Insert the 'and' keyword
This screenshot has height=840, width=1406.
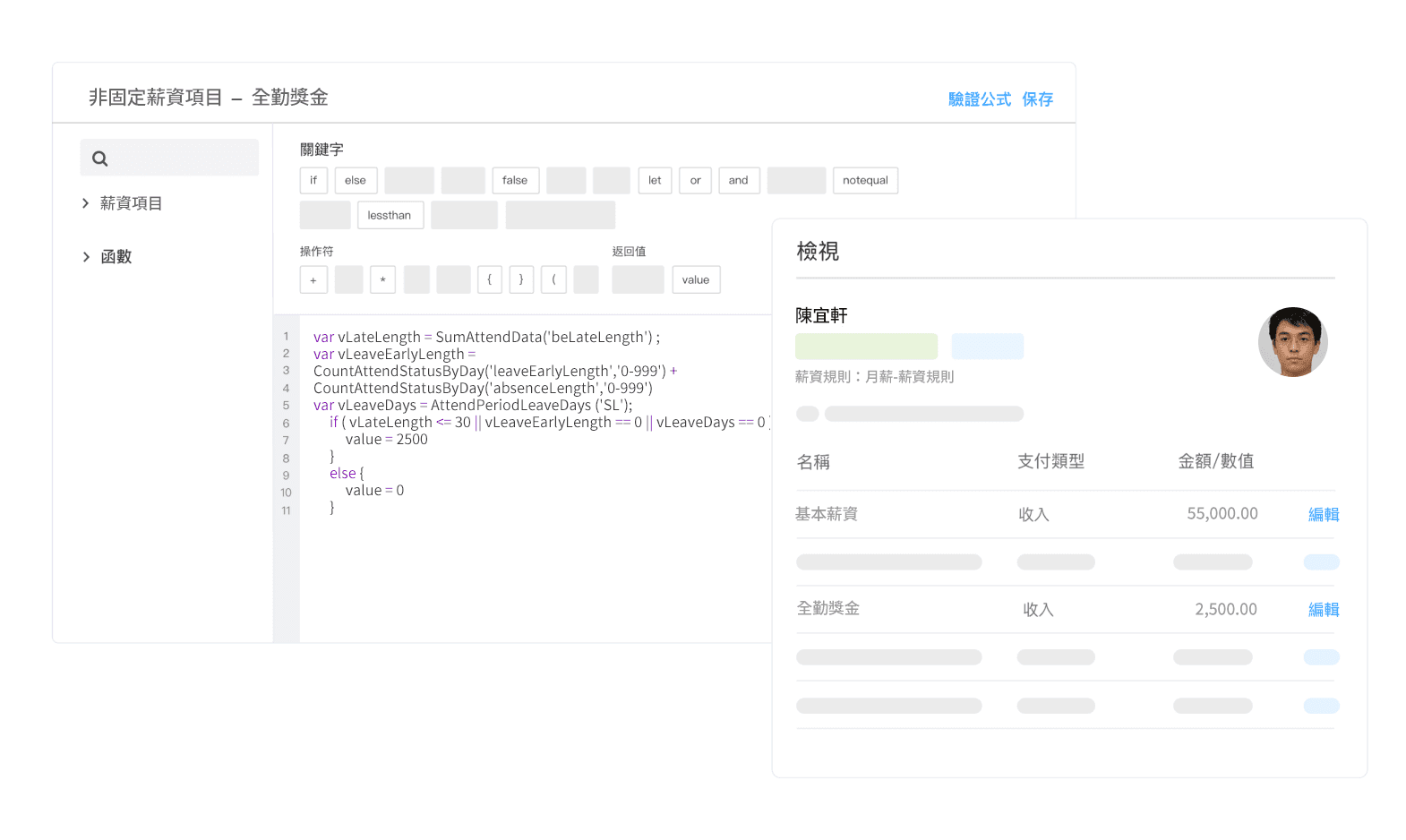(x=739, y=180)
